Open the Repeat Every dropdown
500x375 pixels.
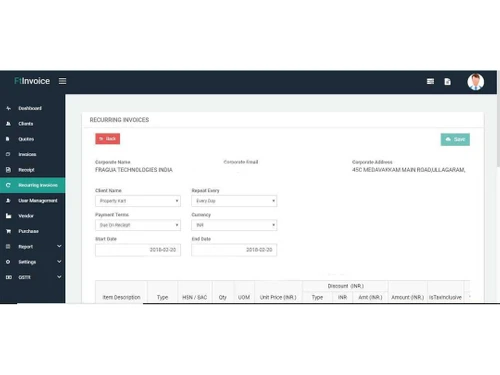click(x=234, y=201)
